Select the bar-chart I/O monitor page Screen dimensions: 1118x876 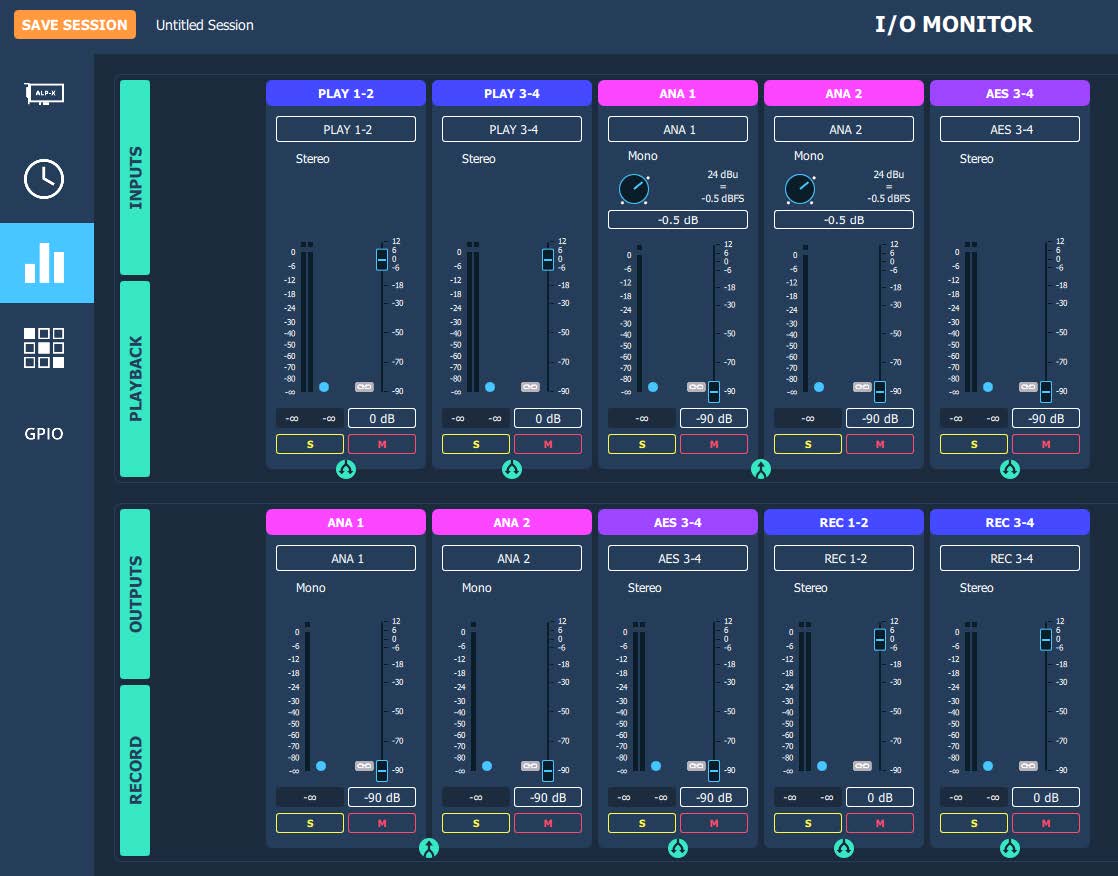pyautogui.click(x=46, y=262)
